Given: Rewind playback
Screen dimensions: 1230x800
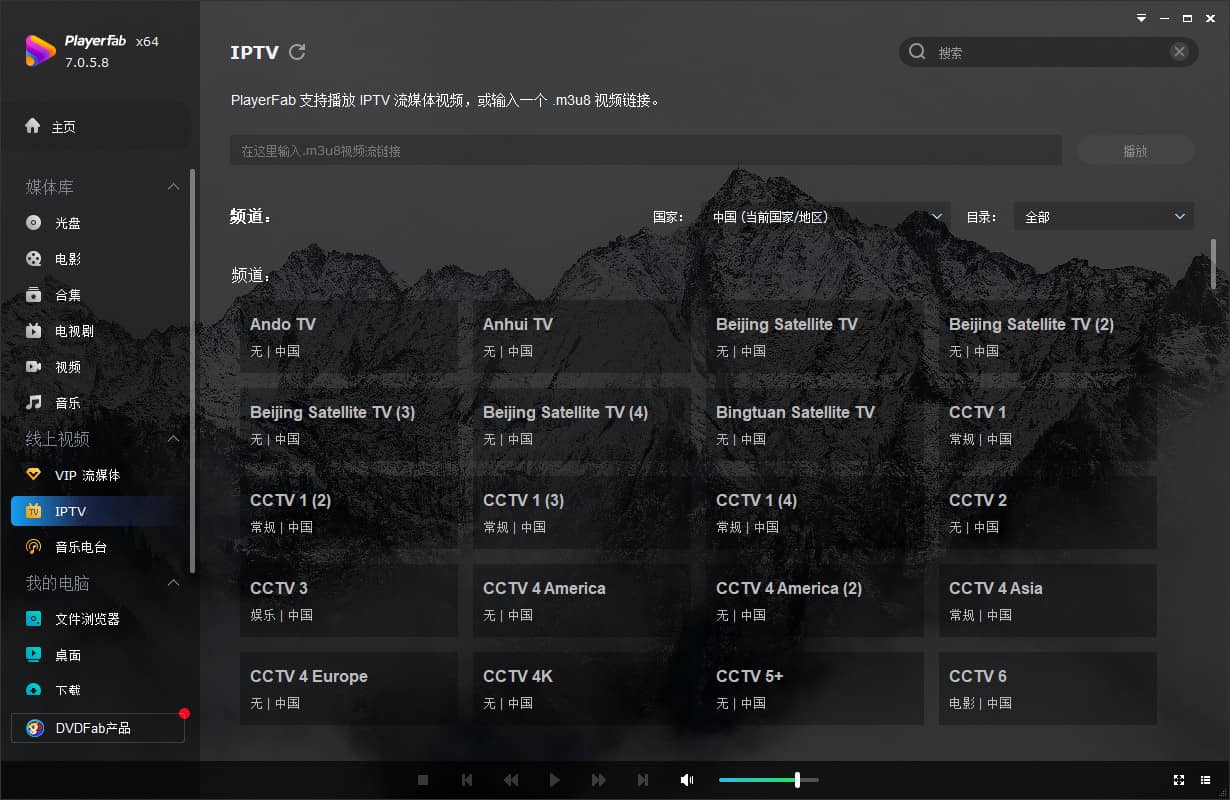Looking at the screenshot, I should coord(511,780).
